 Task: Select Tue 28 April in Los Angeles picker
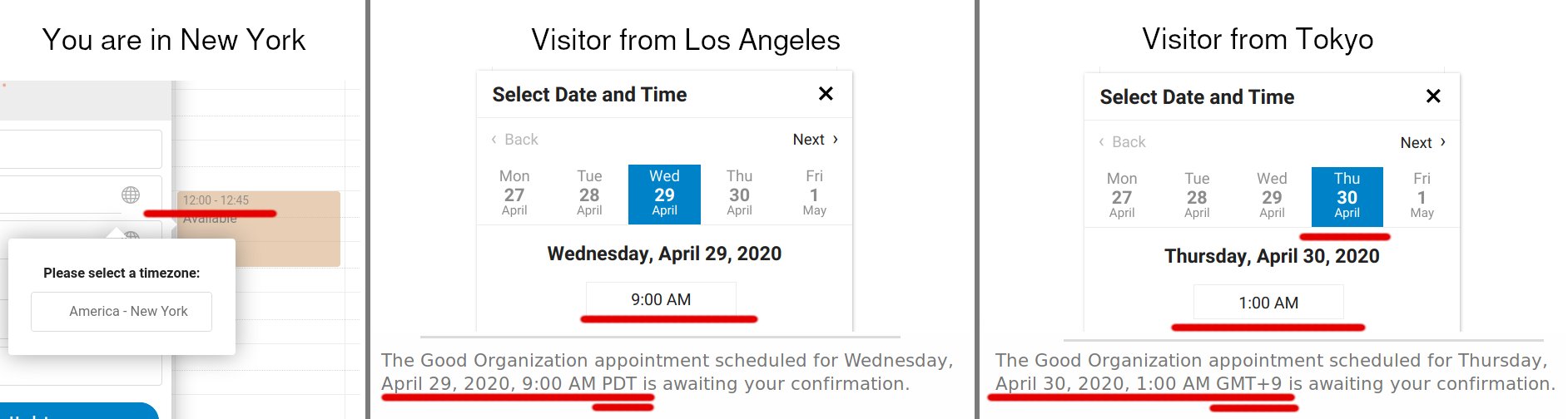589,194
